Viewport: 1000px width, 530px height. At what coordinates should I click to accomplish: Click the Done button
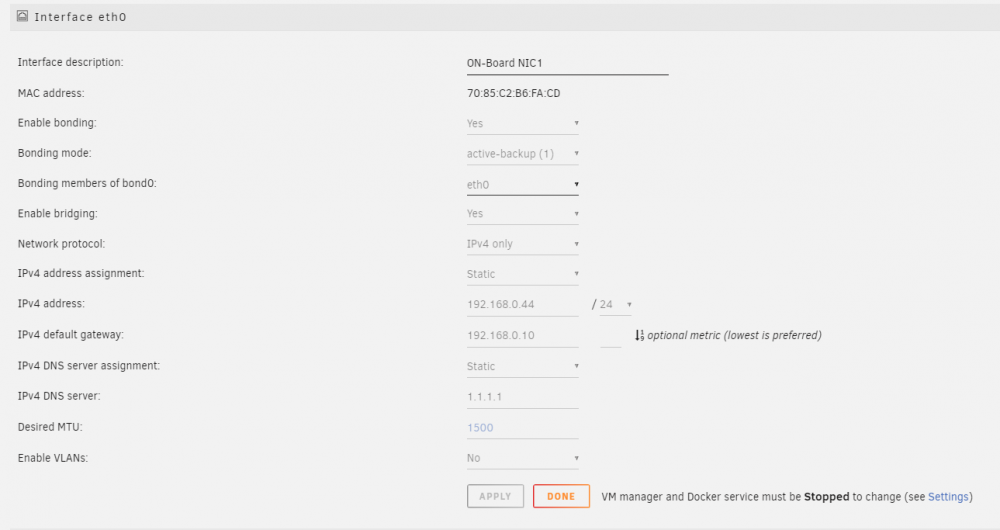pos(561,496)
